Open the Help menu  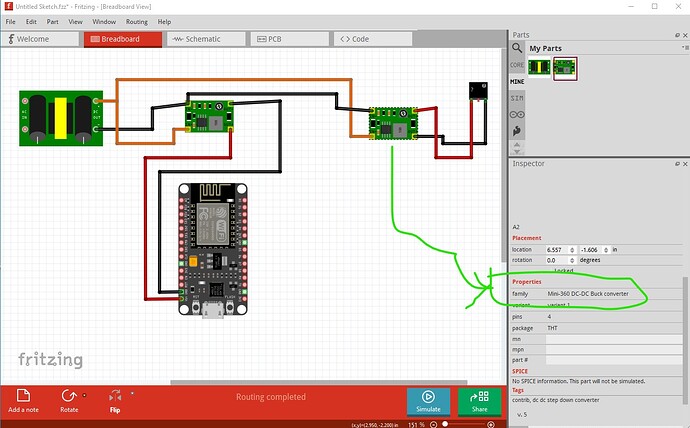click(x=164, y=22)
